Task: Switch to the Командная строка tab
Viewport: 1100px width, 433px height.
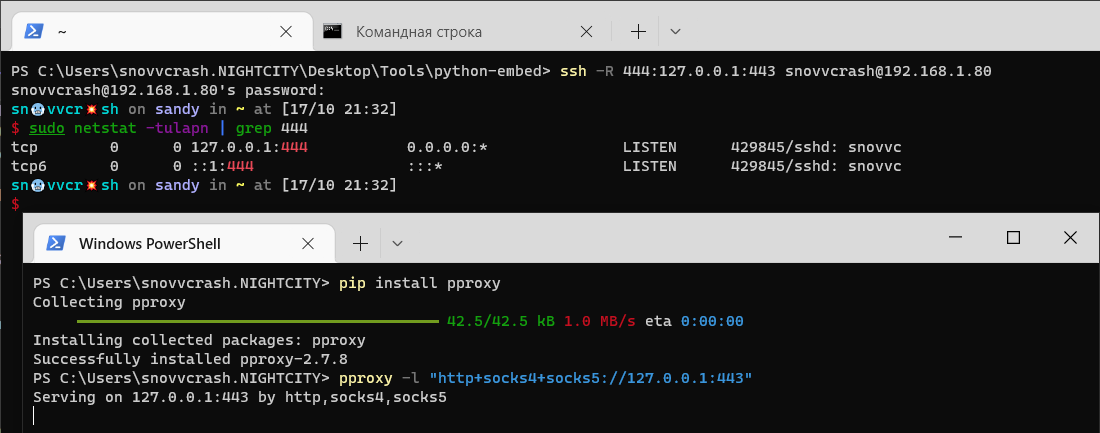Action: 418,32
